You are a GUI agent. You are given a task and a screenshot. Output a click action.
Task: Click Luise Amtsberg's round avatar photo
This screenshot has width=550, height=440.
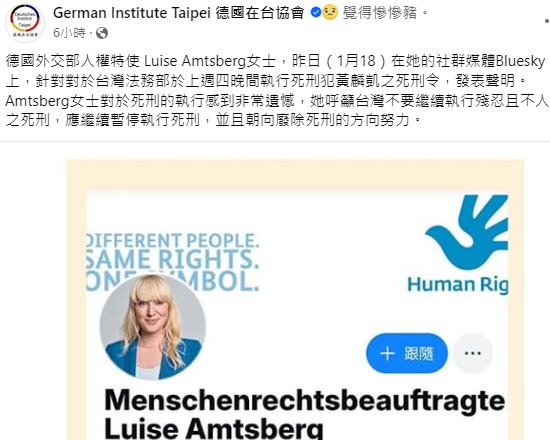click(153, 327)
